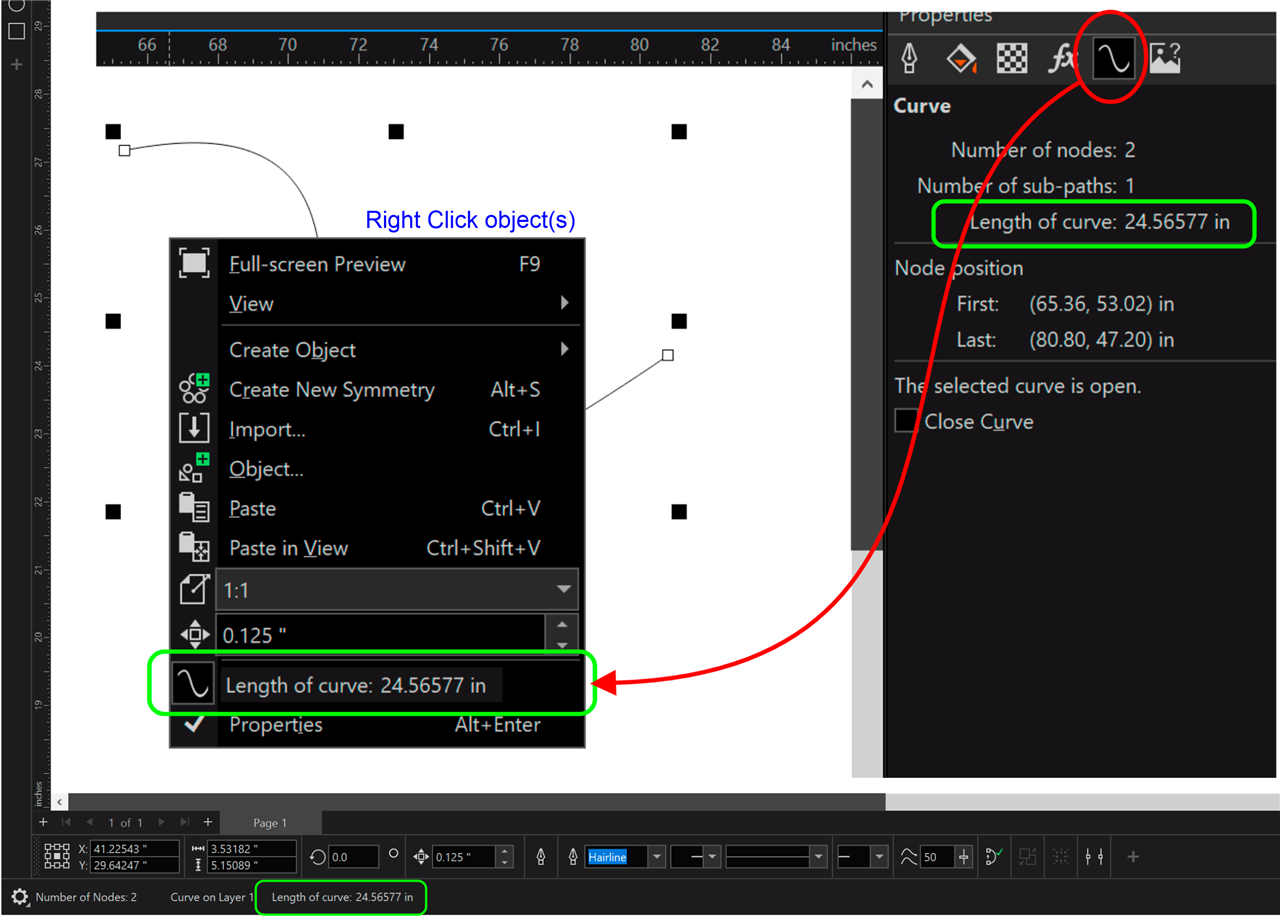Click the 'inches' ruler unit label
Image resolution: width=1280 pixels, height=922 pixels.
point(853,45)
